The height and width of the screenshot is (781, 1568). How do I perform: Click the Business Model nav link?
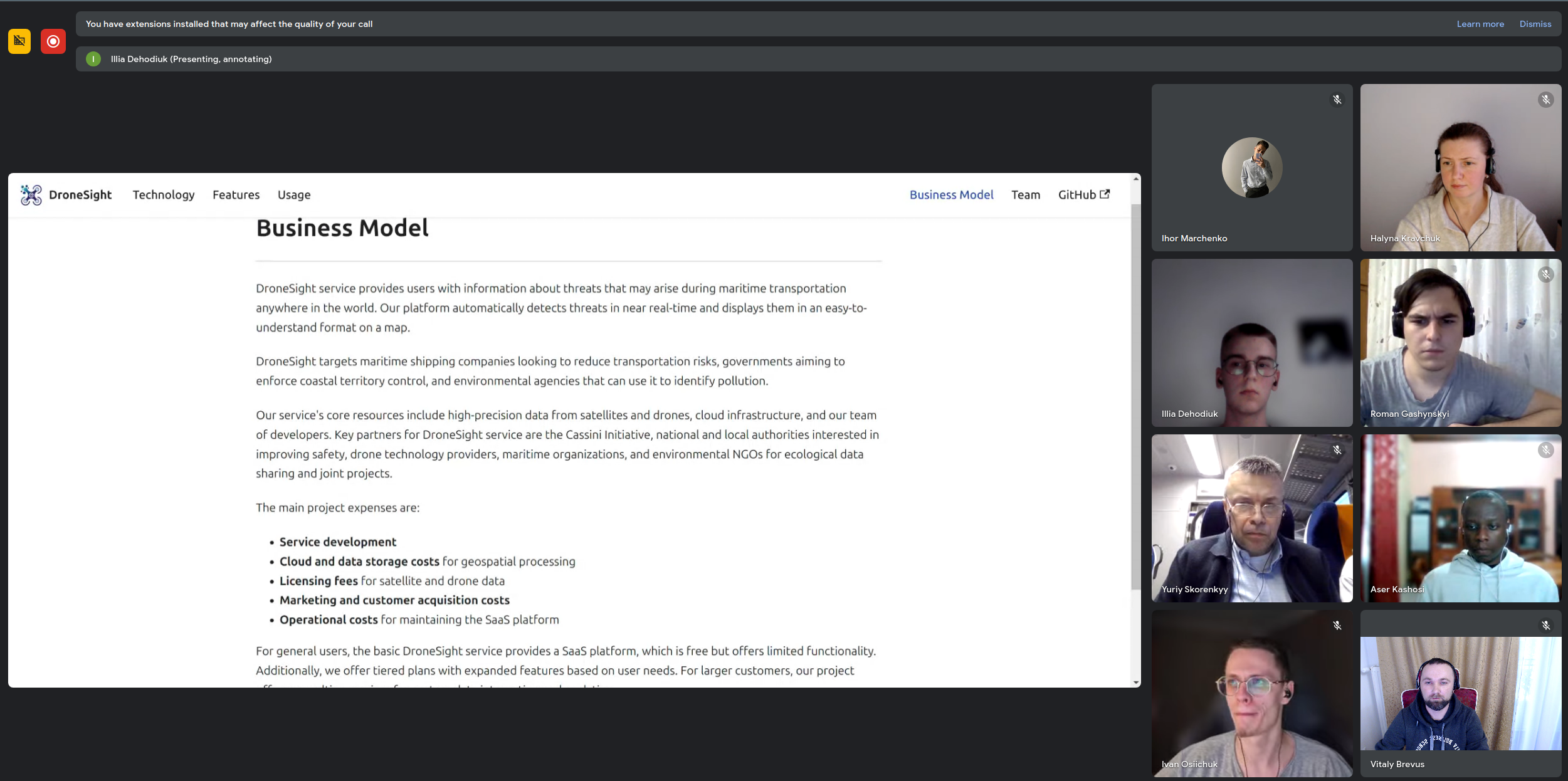pyautogui.click(x=951, y=195)
